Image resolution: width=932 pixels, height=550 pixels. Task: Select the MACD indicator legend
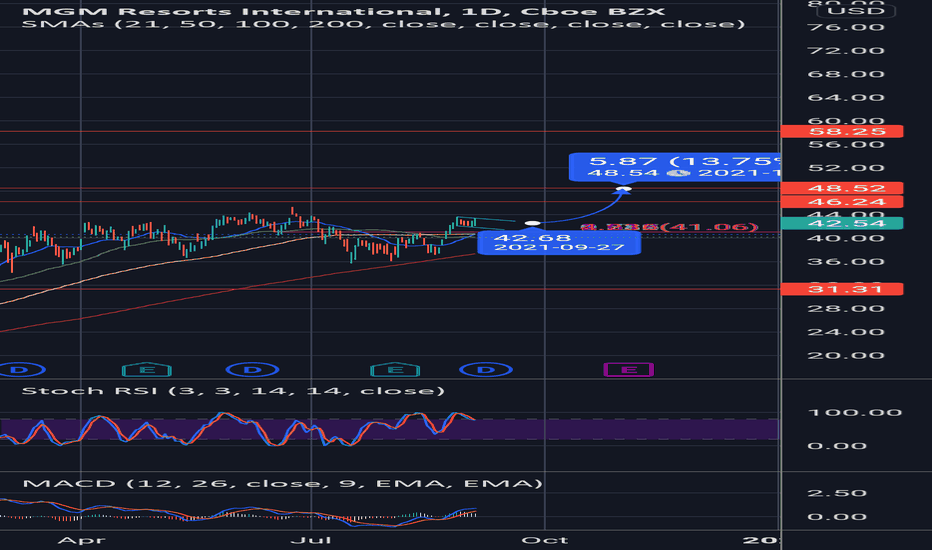coord(282,483)
